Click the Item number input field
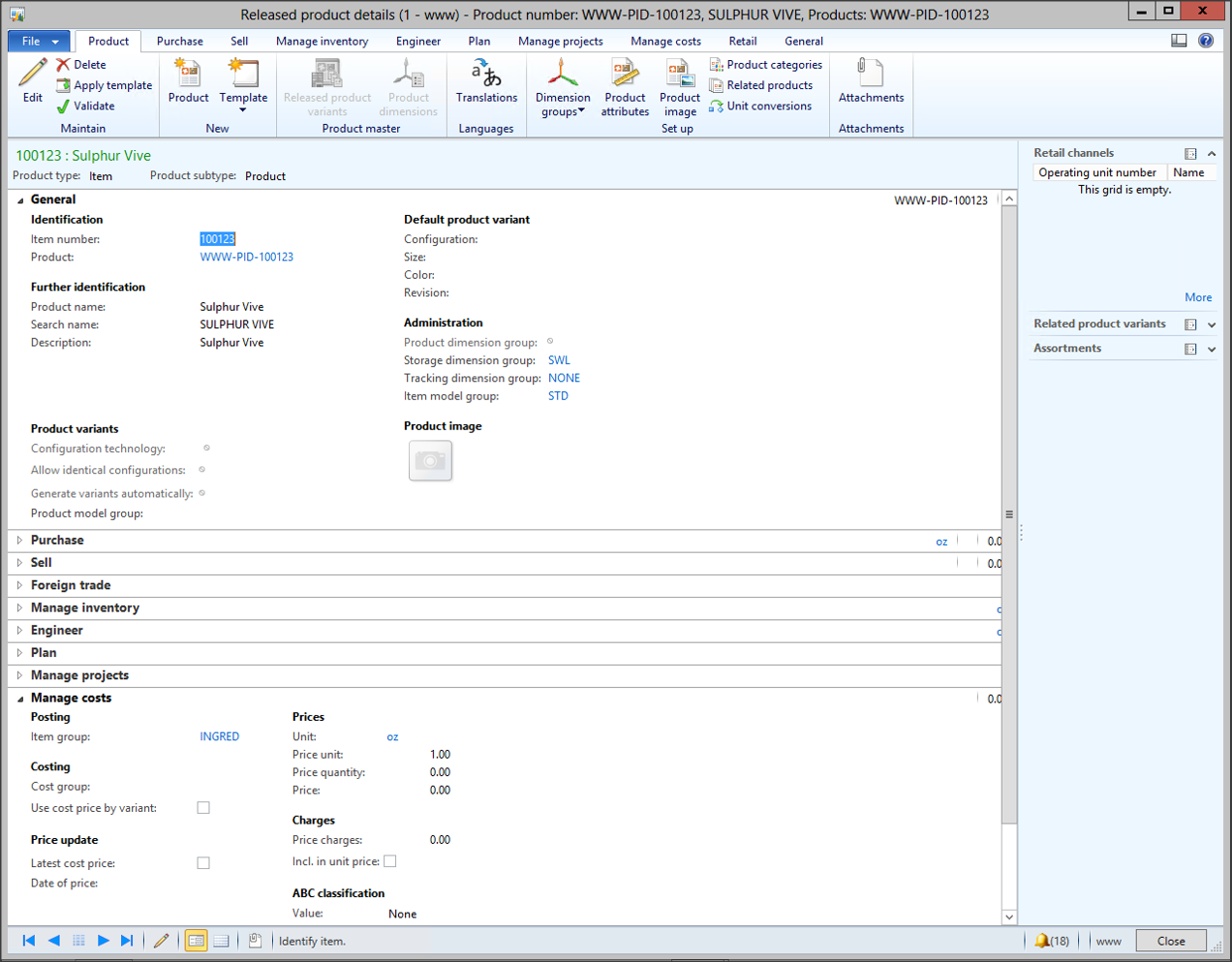Screen dimensions: 1232x962 (x=218, y=239)
